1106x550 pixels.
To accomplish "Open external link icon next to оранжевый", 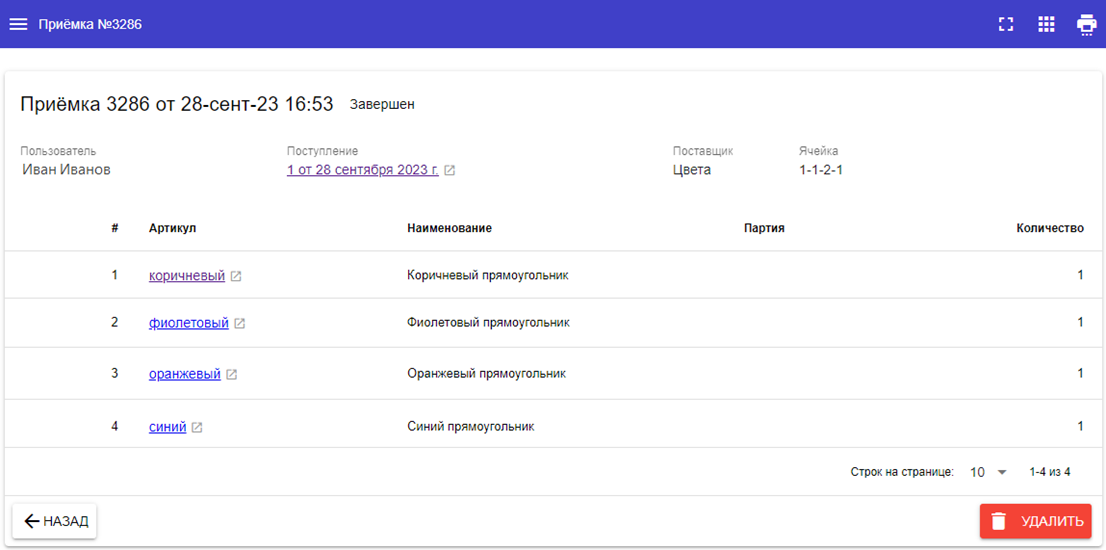I will tap(232, 375).
